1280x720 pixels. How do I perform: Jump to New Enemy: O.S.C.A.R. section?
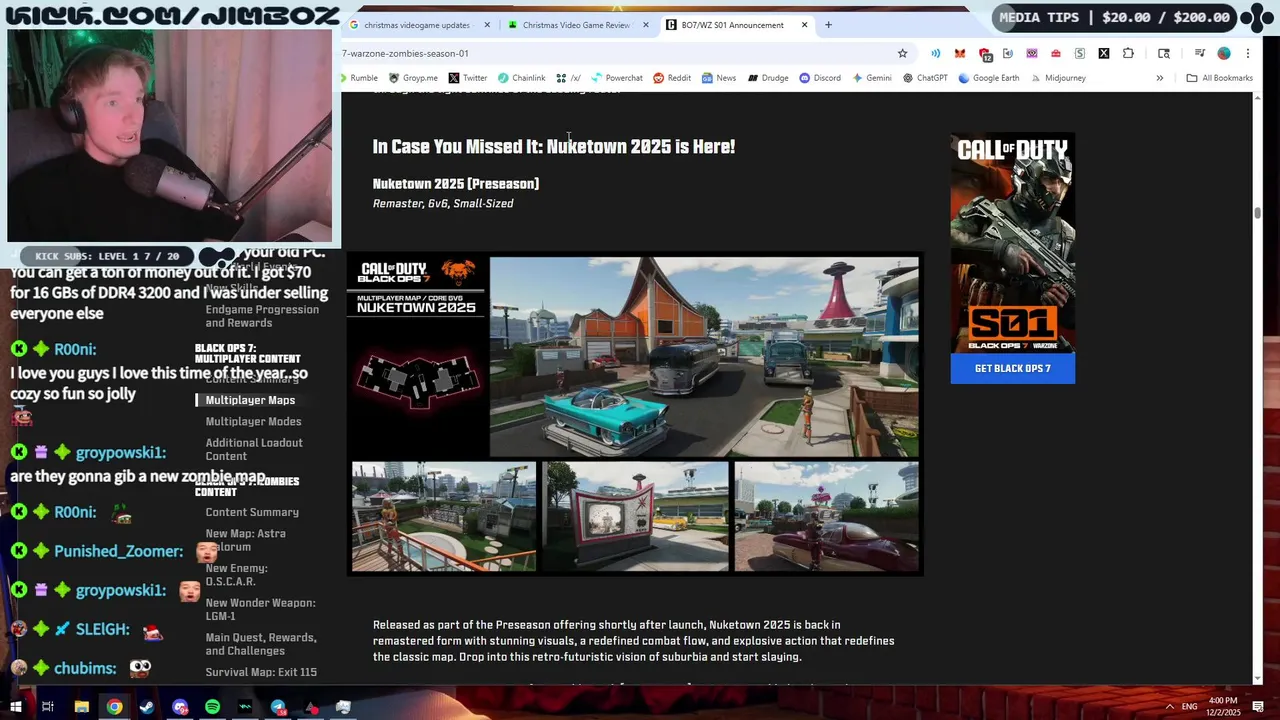pyautogui.click(x=236, y=575)
